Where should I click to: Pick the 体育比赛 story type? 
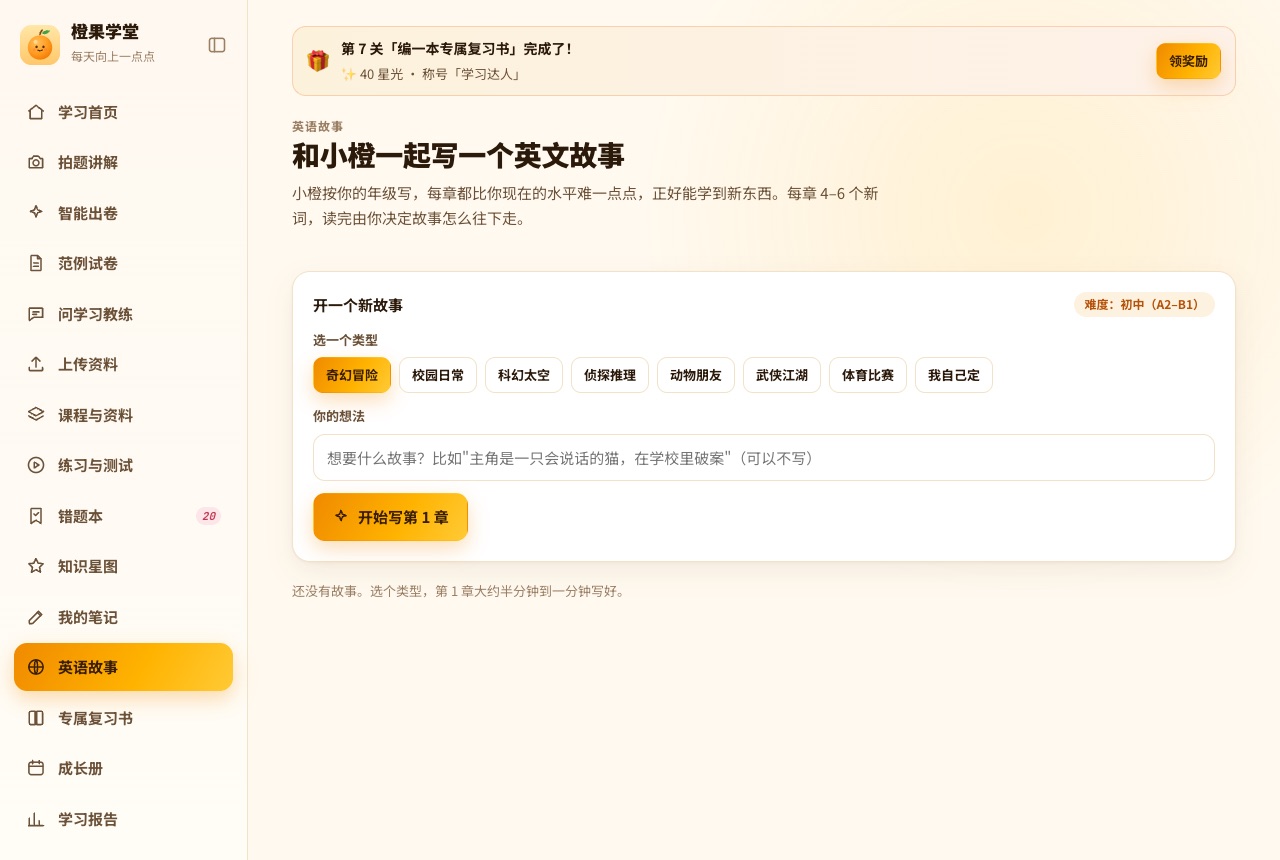(868, 375)
